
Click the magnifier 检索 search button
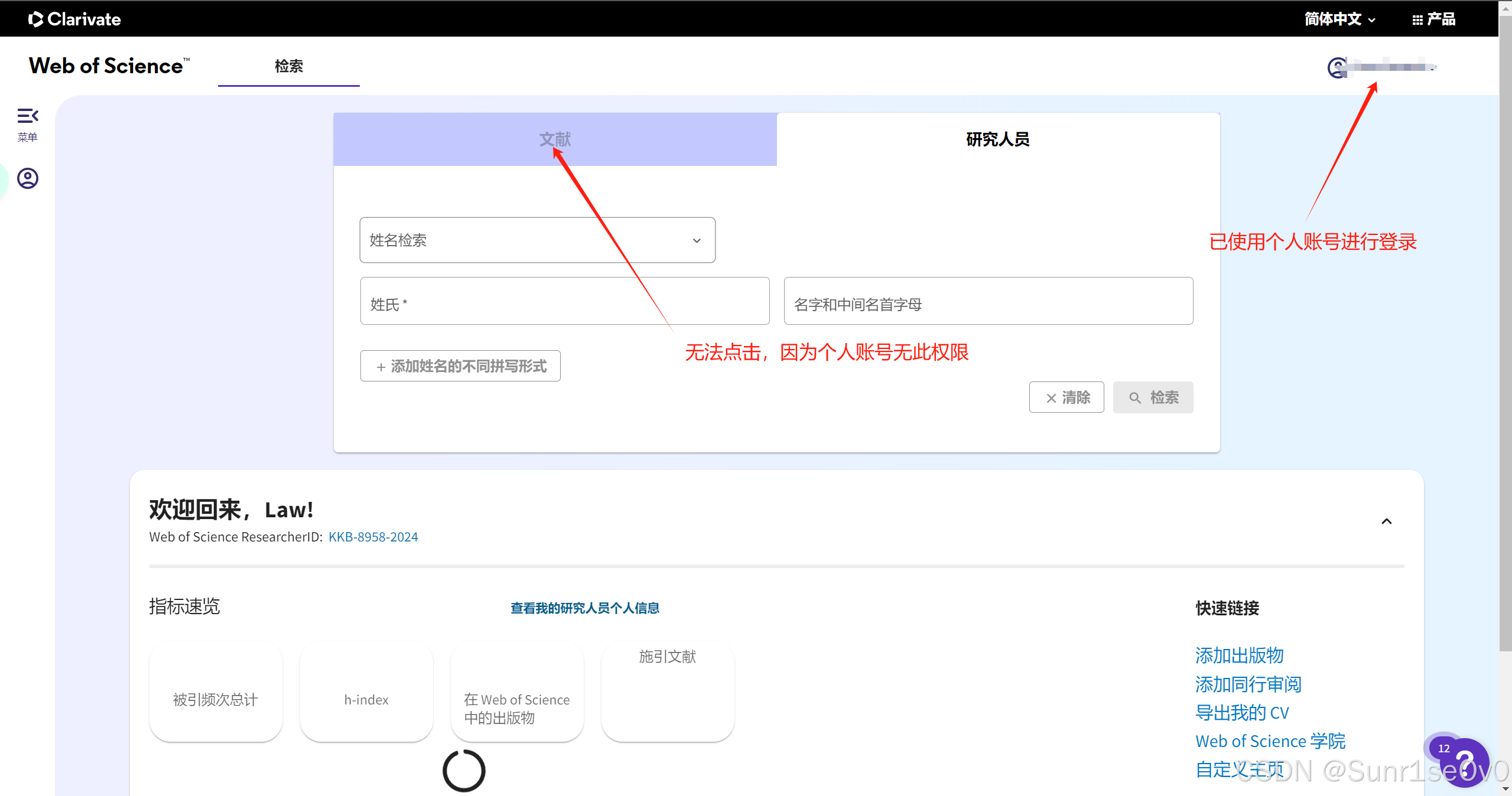1153,397
